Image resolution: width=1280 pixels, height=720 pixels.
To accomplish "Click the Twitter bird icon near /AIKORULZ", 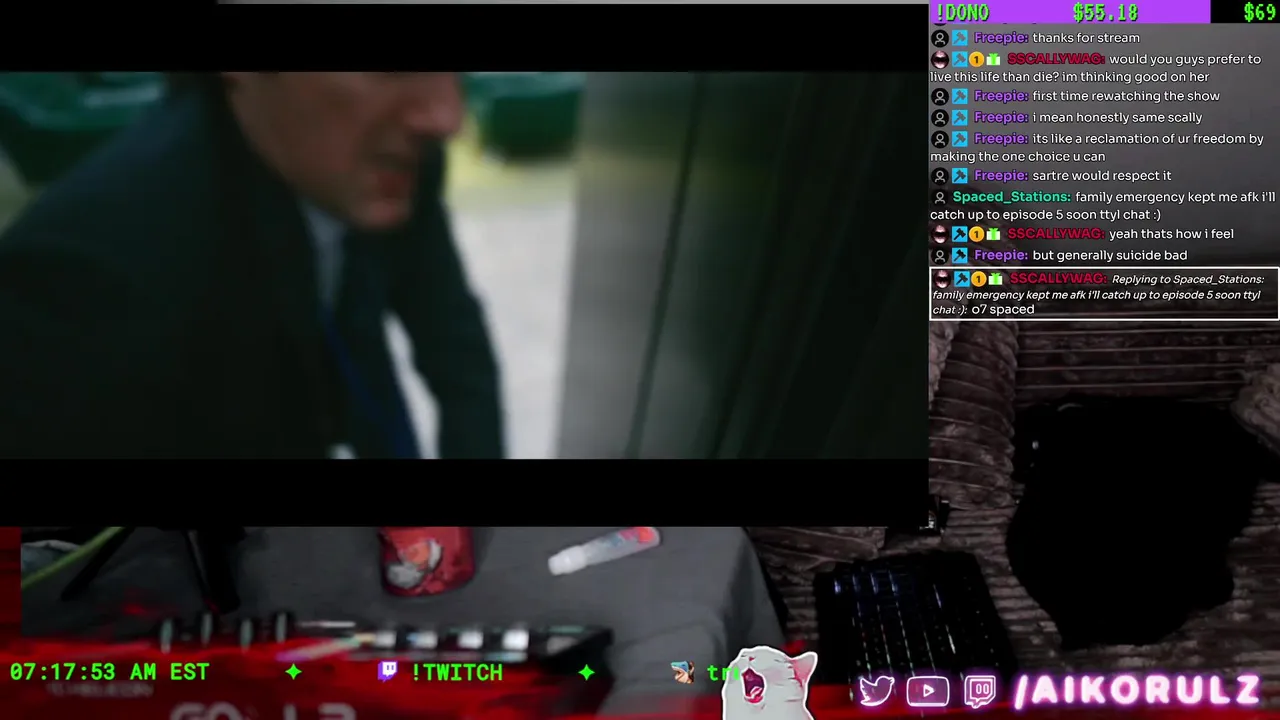I will [876, 691].
